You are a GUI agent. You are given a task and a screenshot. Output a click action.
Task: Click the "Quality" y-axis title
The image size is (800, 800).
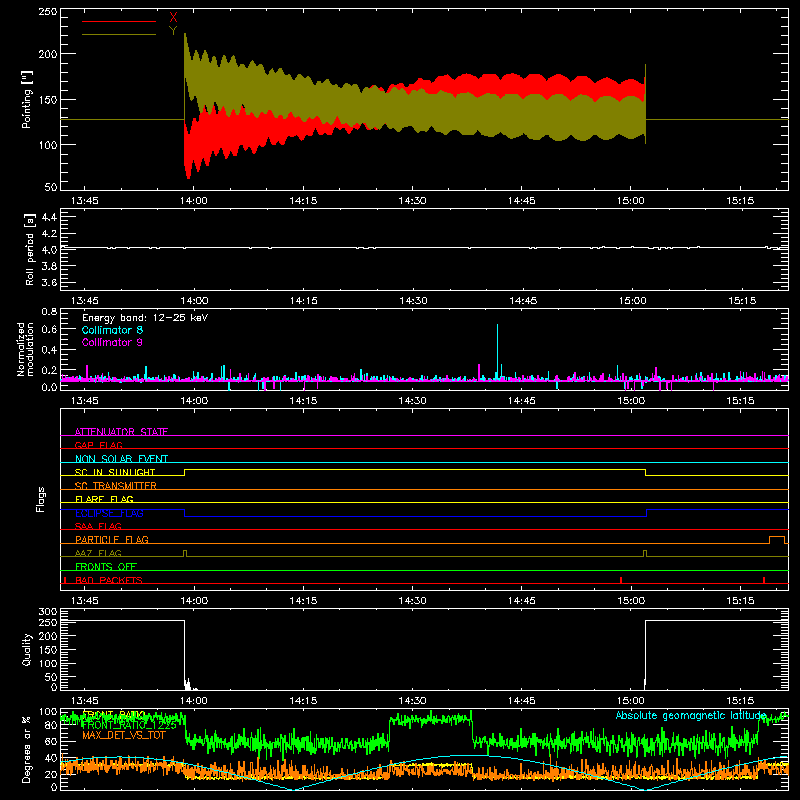[27, 649]
